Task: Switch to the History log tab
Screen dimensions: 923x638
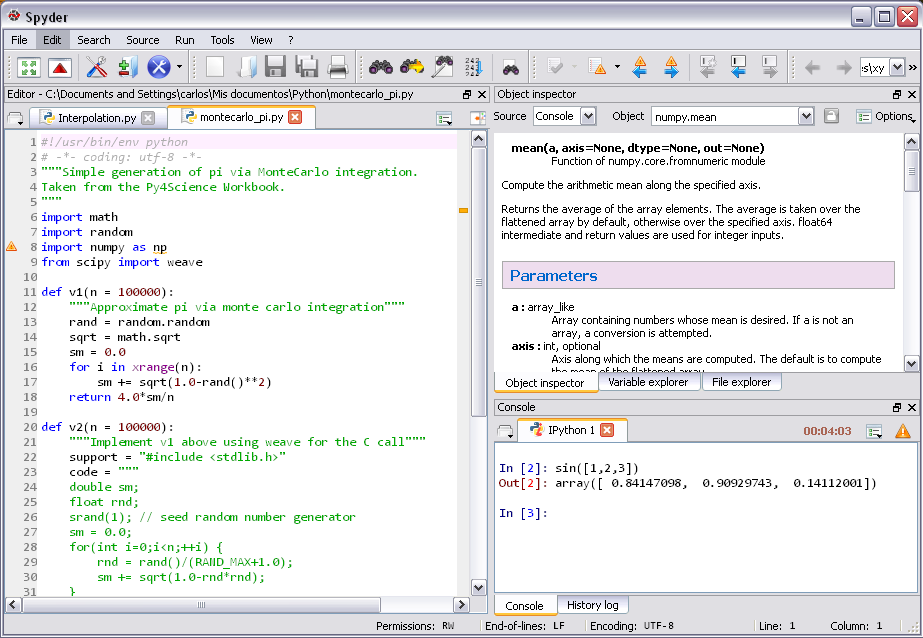Action: [x=592, y=605]
